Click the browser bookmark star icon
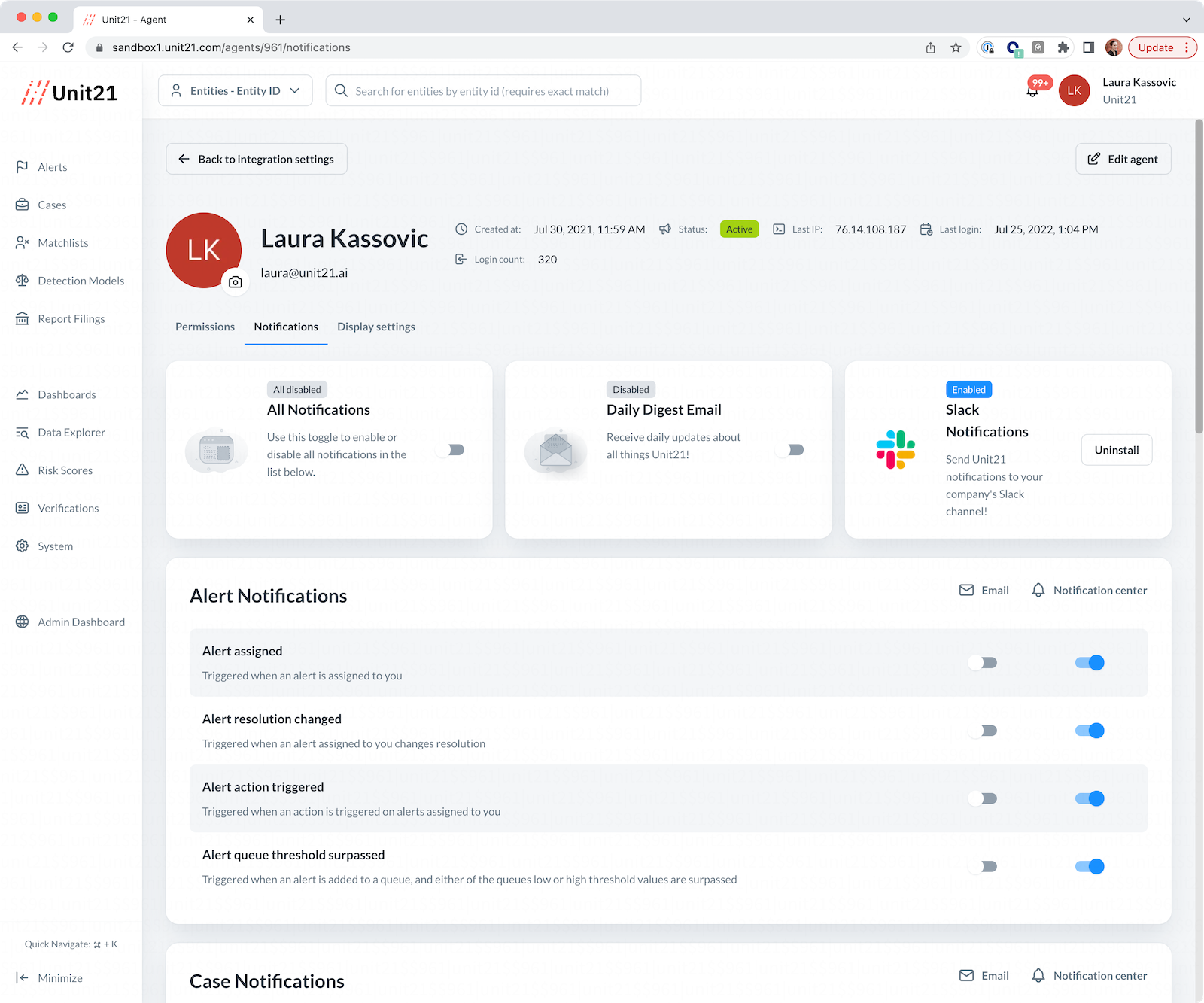This screenshot has height=1003, width=1204. [956, 47]
